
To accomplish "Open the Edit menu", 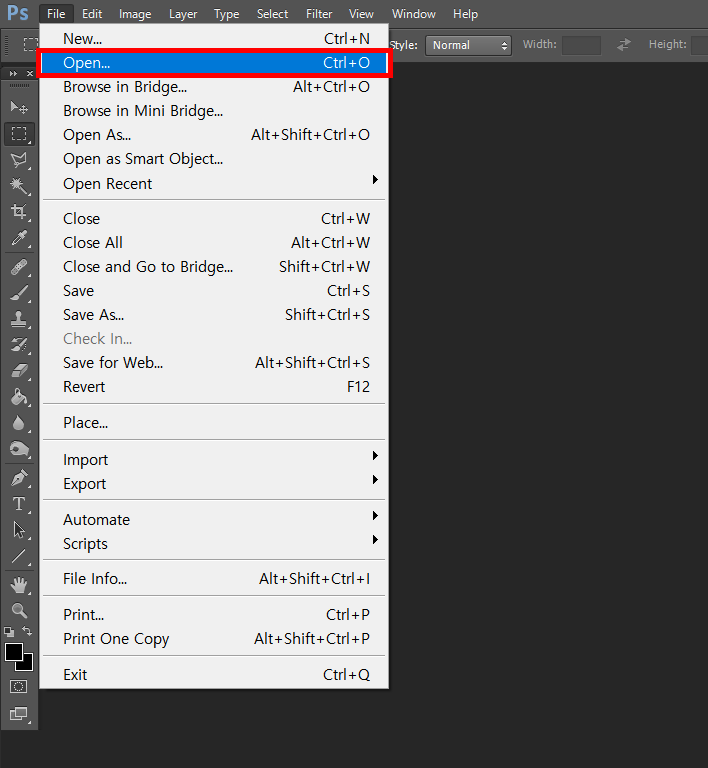I will pos(92,14).
